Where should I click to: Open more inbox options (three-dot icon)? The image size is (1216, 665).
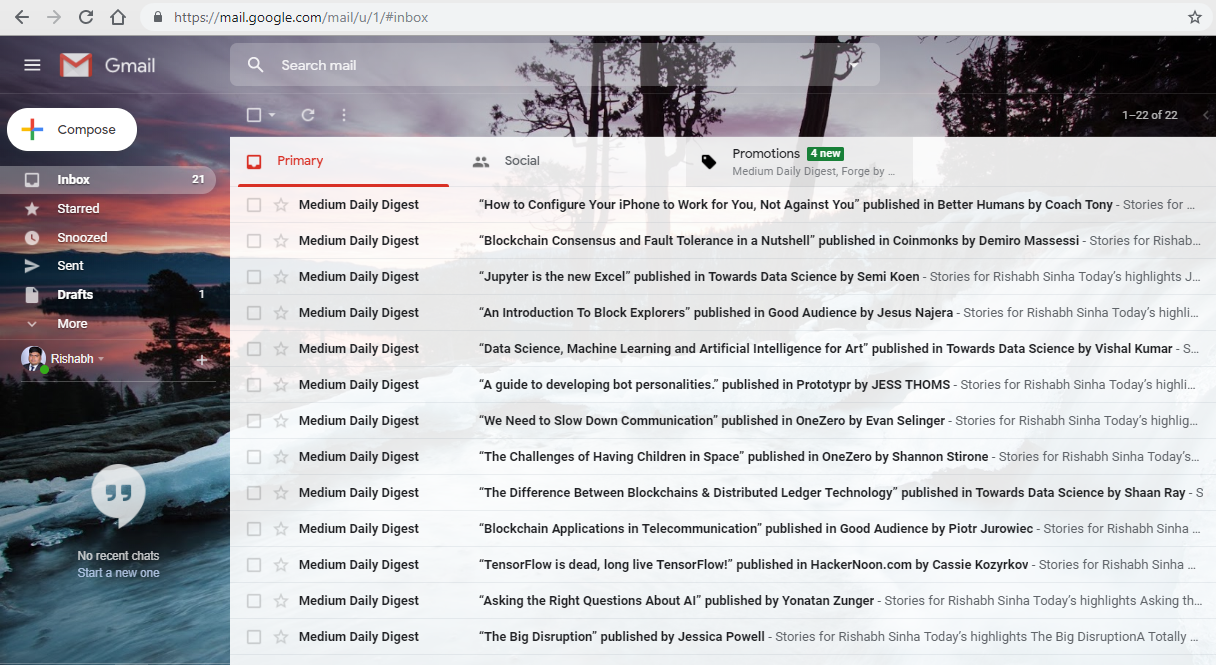pos(343,115)
